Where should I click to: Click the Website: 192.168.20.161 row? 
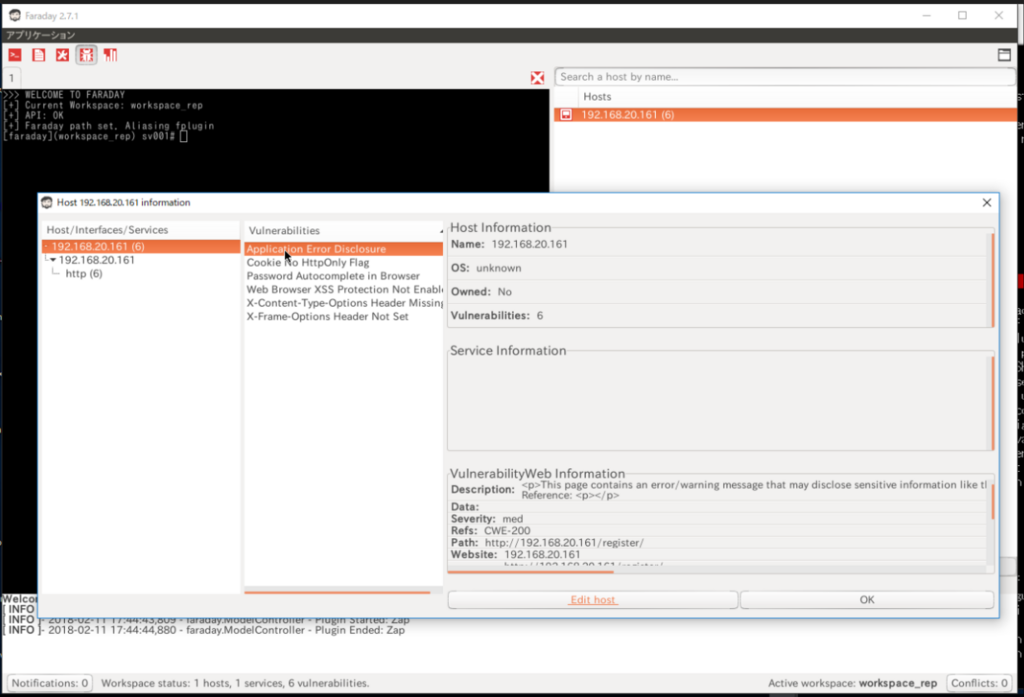click(718, 555)
